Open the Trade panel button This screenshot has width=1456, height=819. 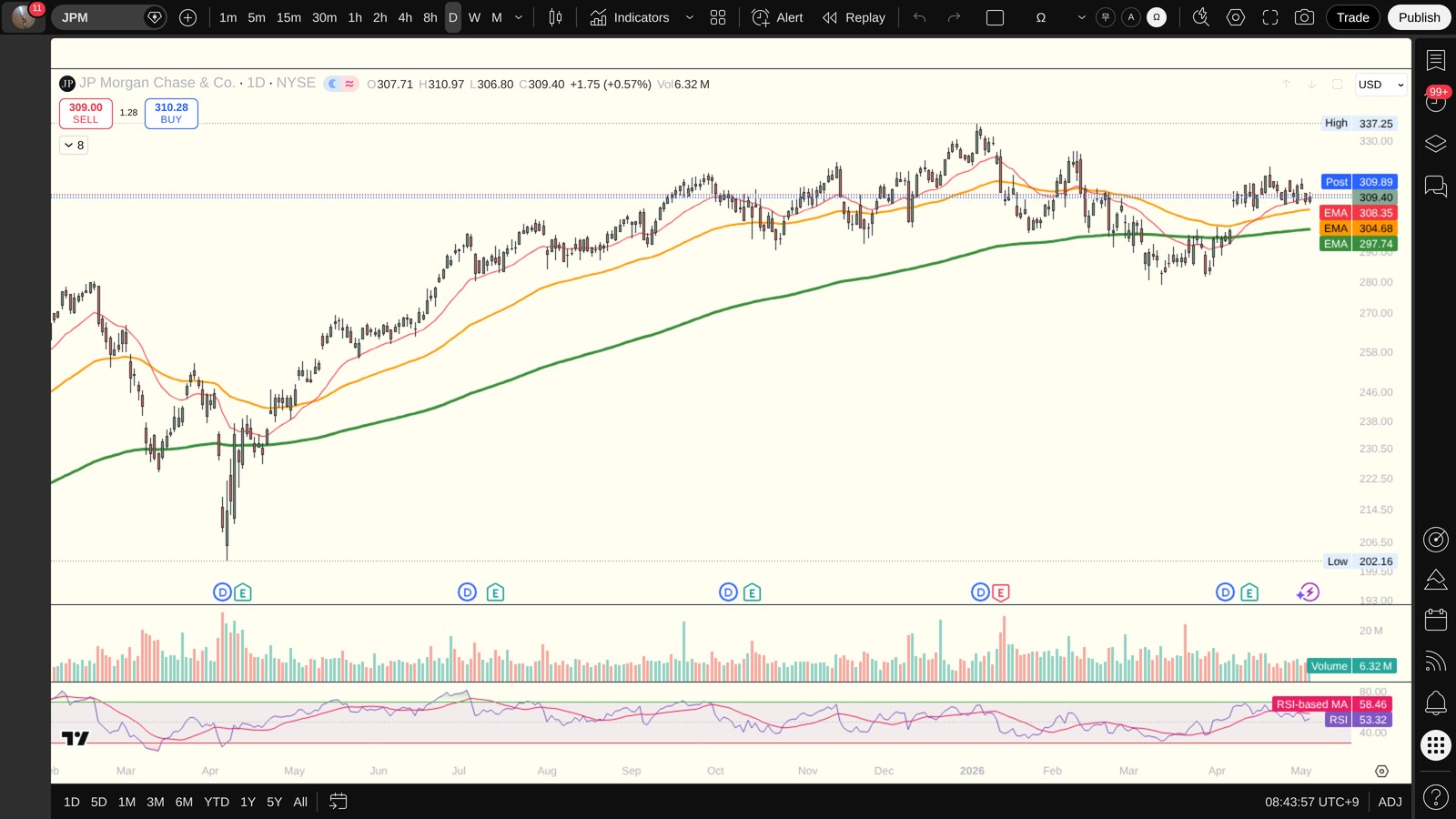tap(1352, 17)
